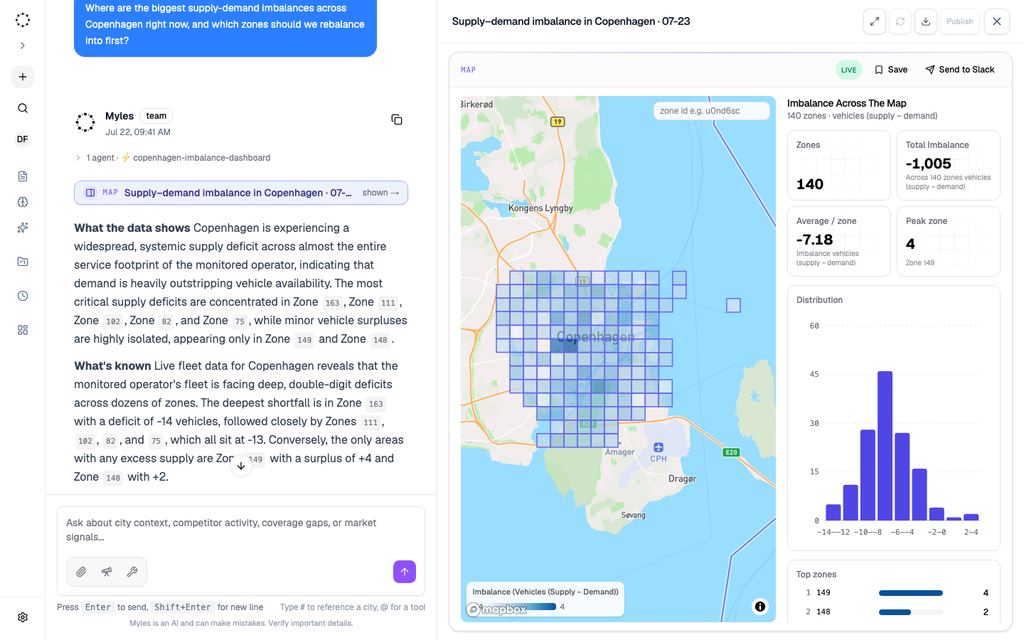The height and width of the screenshot is (640, 1024).
Task: Copy the Myles response
Action: (396, 120)
